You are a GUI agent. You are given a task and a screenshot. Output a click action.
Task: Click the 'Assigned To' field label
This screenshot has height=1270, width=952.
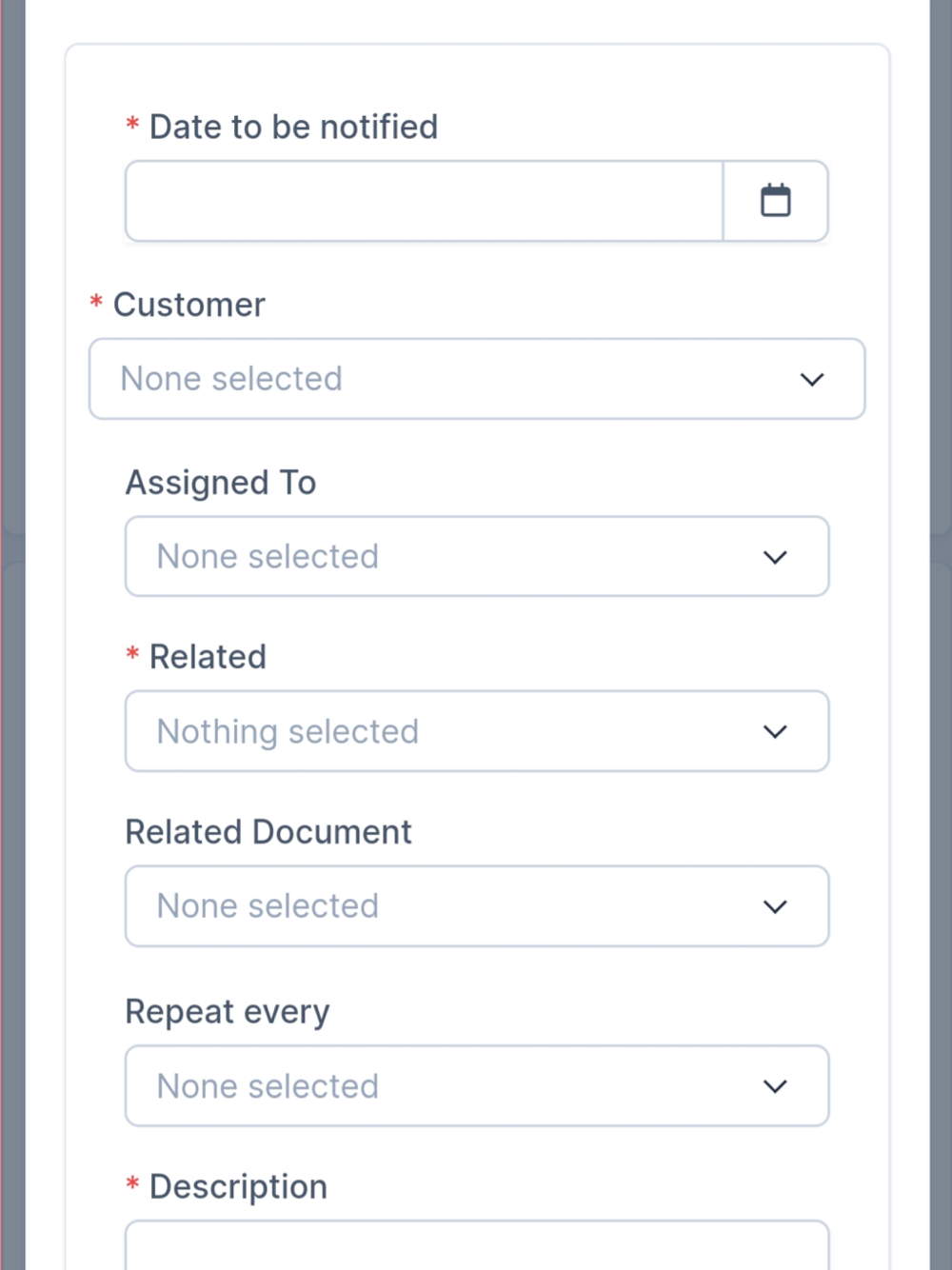pos(221,483)
